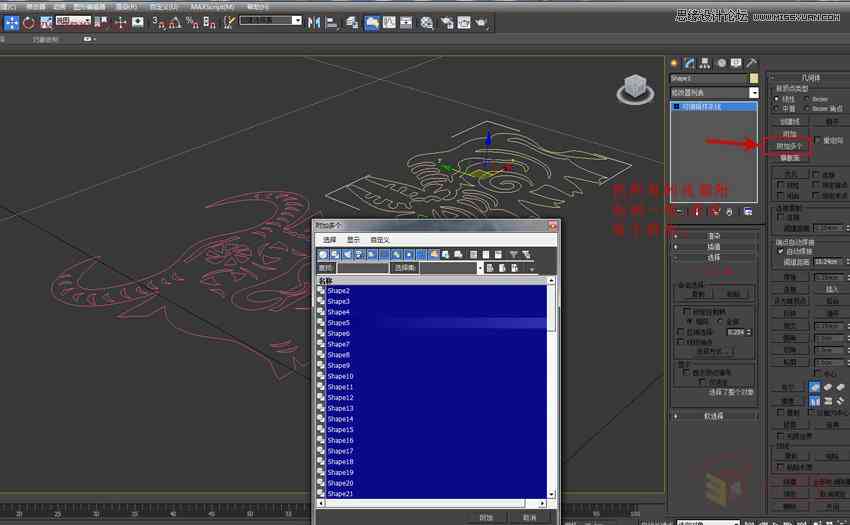Open the Curve Editor icon

389,23
